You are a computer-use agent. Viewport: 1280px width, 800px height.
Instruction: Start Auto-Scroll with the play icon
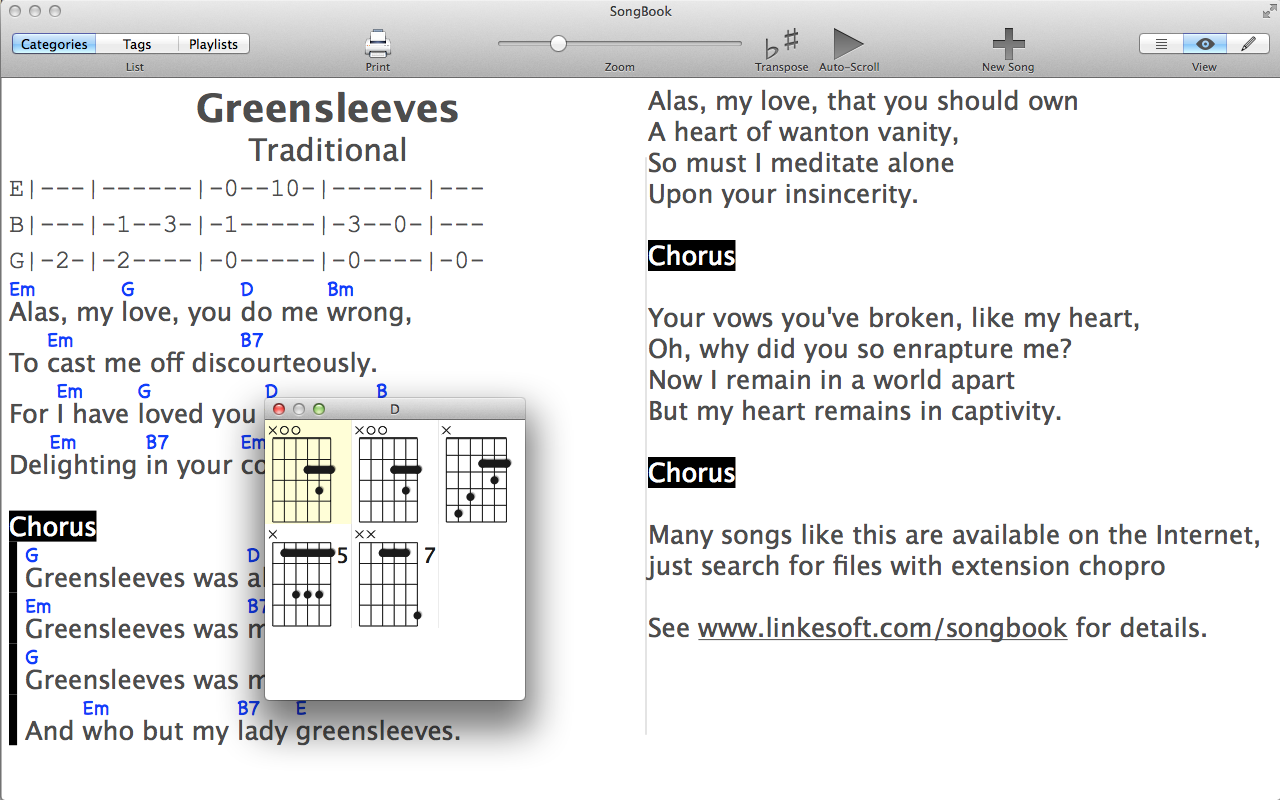click(x=848, y=44)
